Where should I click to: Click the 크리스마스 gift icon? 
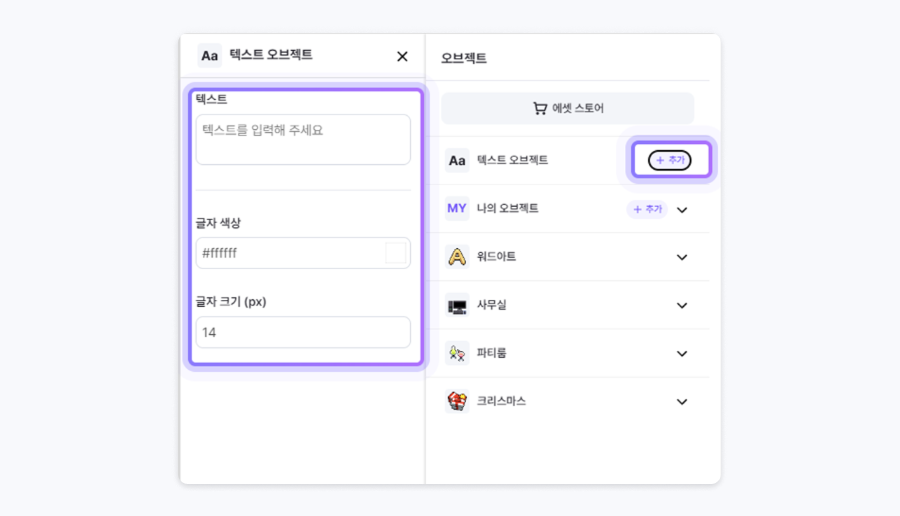(457, 401)
